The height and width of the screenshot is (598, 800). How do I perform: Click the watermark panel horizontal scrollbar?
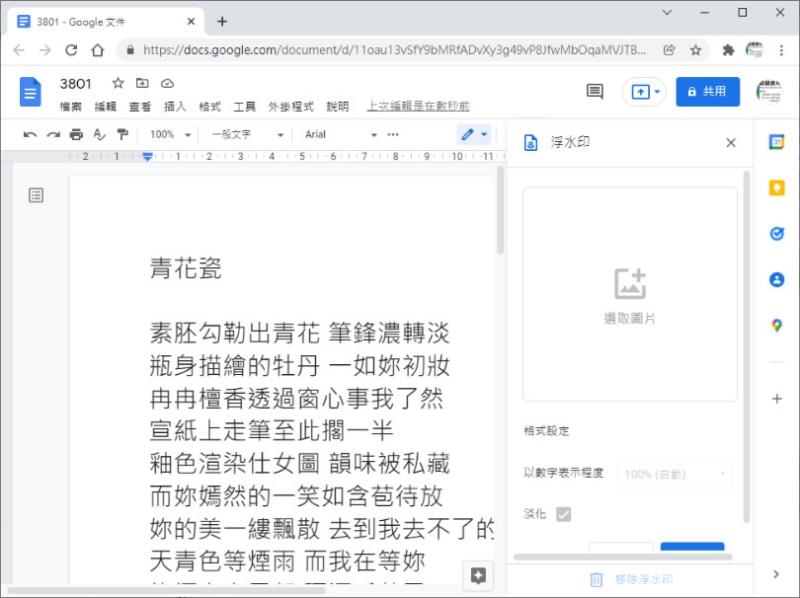tap(623, 557)
